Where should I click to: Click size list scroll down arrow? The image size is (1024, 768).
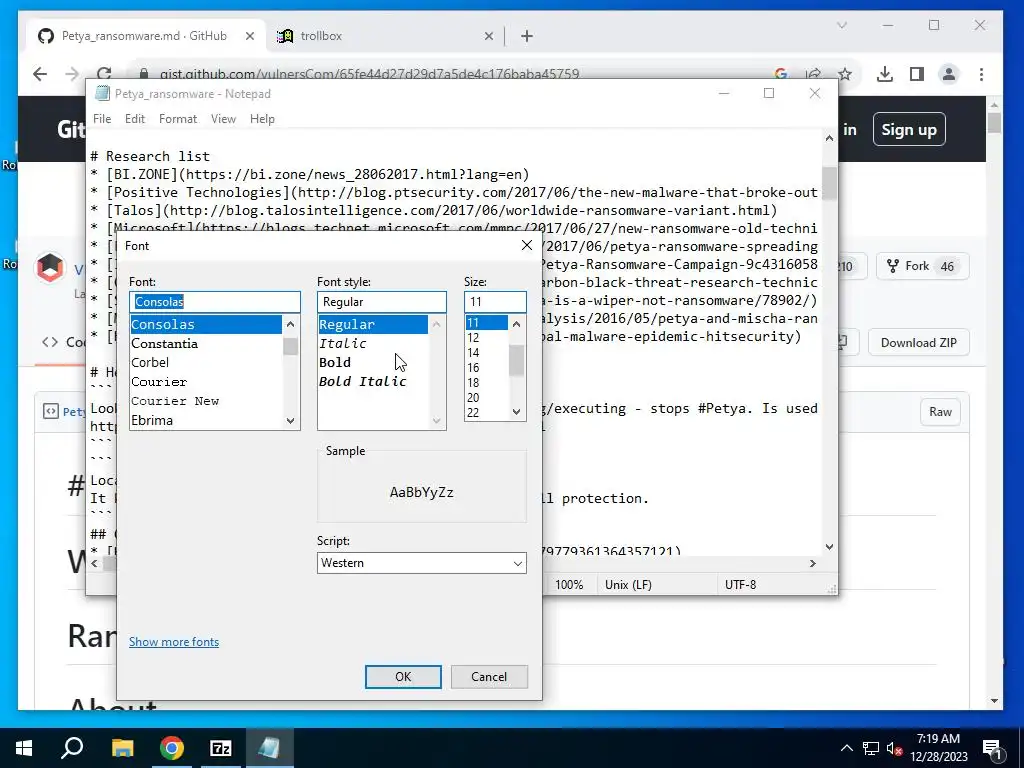click(x=517, y=412)
